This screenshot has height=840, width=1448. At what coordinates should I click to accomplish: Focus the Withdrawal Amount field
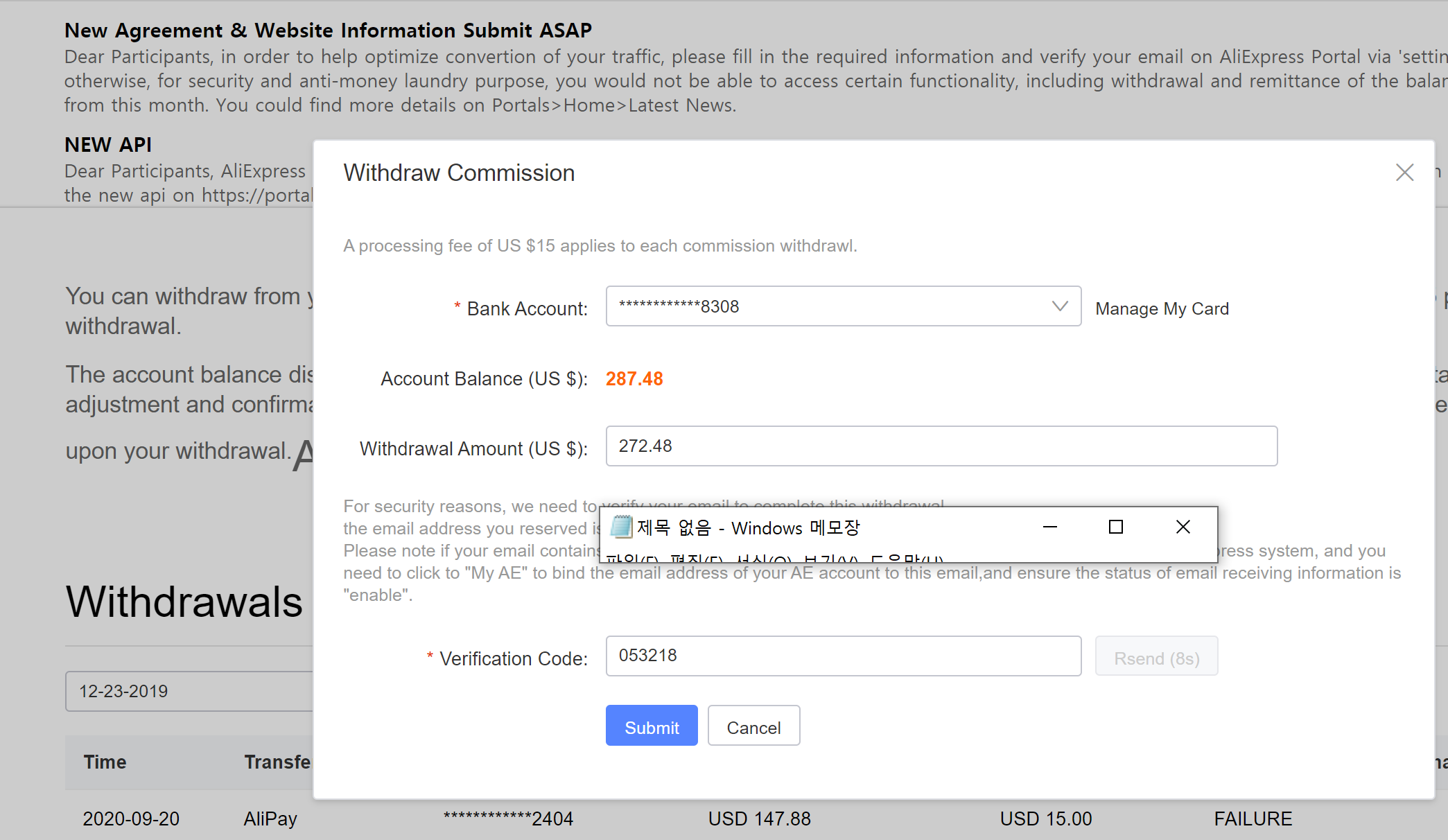click(941, 446)
